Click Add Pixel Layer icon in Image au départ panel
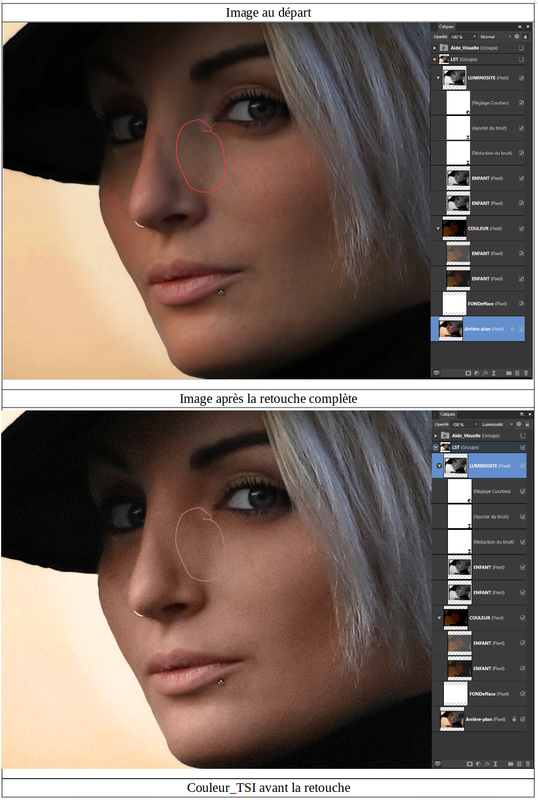 pyautogui.click(x=517, y=373)
